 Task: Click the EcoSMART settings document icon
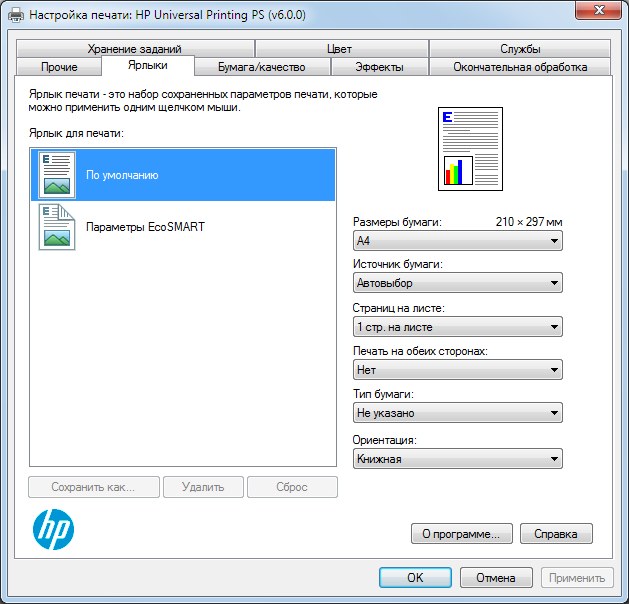click(x=57, y=227)
